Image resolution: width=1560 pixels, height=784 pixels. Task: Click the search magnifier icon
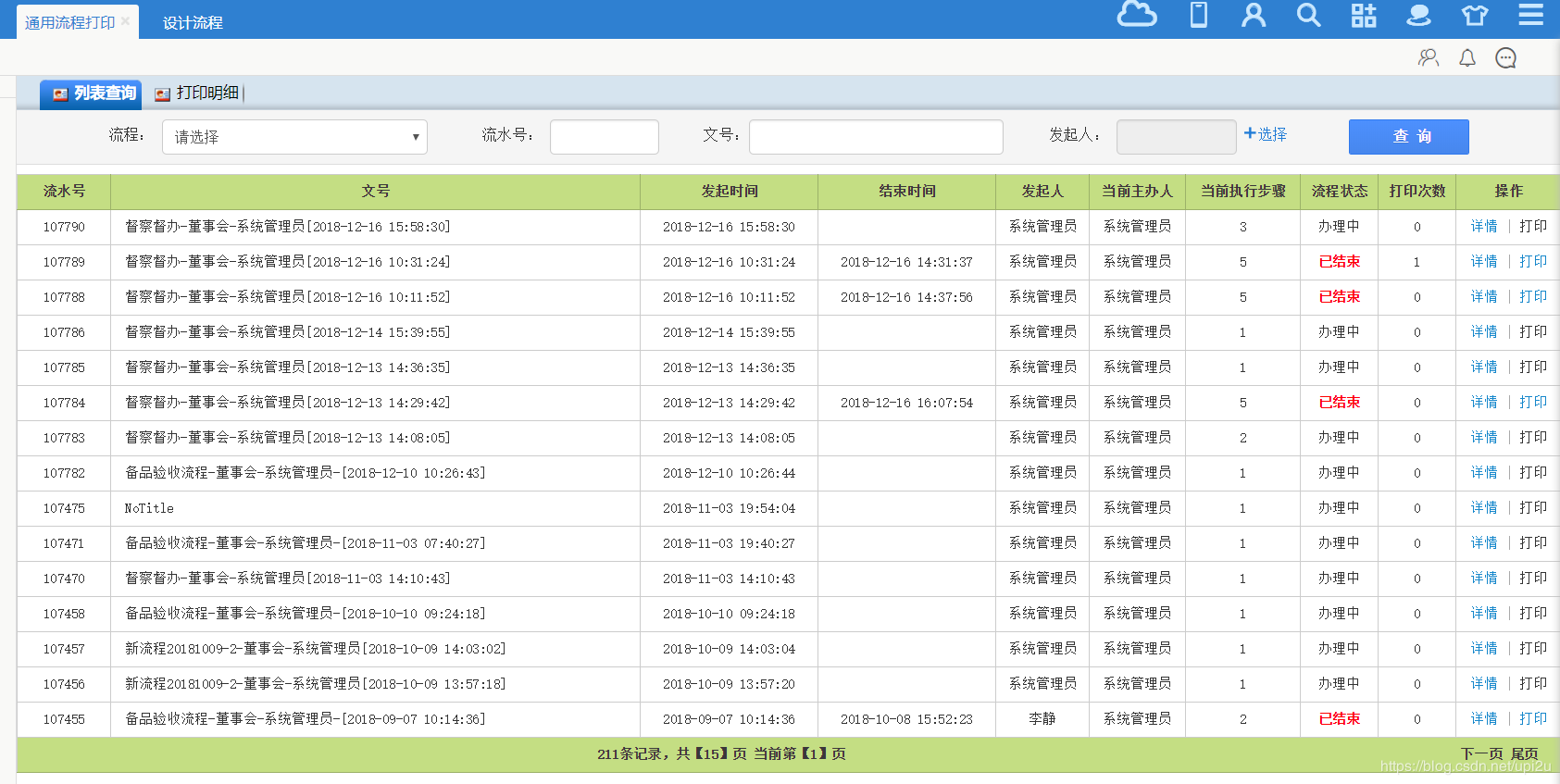(1308, 15)
